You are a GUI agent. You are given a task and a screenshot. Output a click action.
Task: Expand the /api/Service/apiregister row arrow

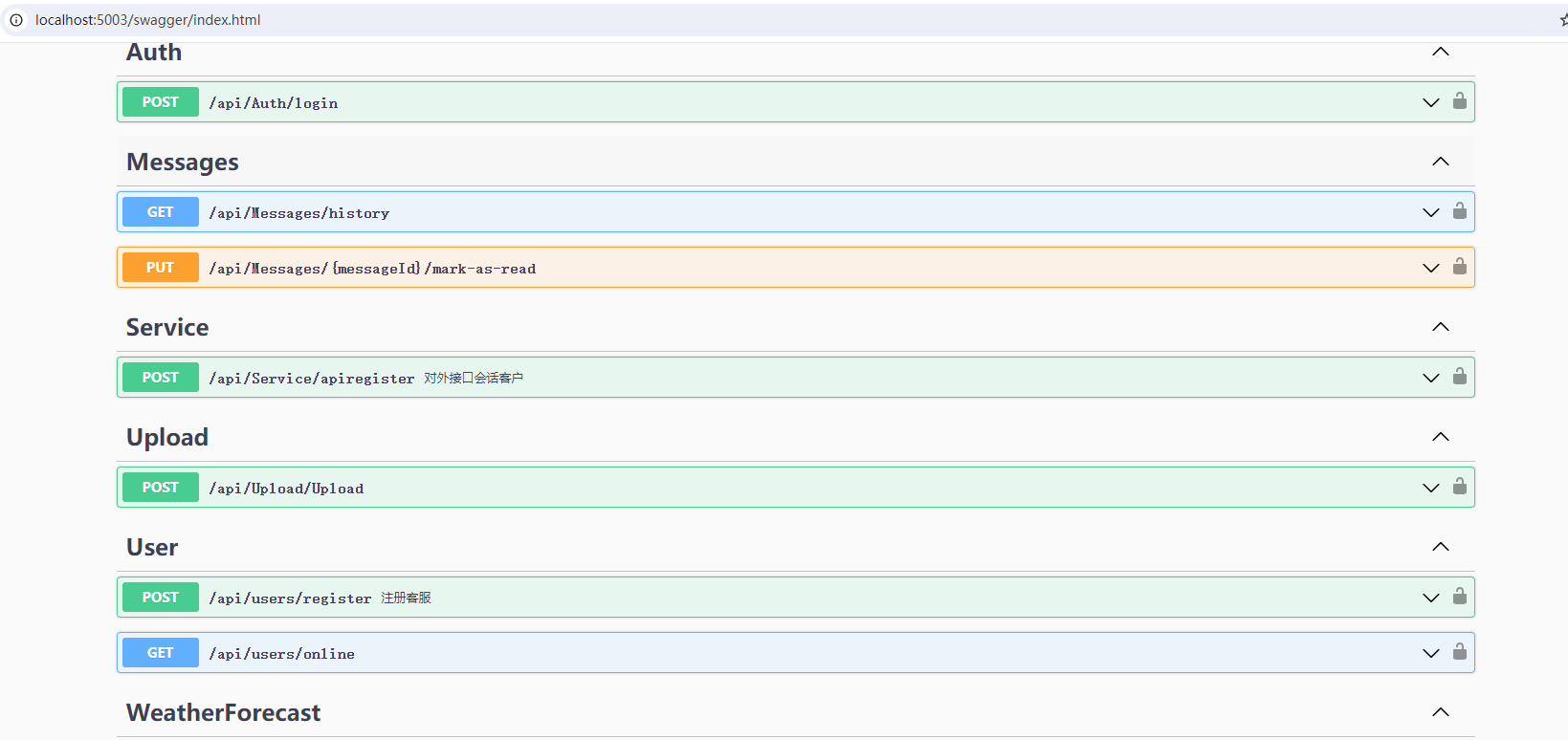[1430, 378]
